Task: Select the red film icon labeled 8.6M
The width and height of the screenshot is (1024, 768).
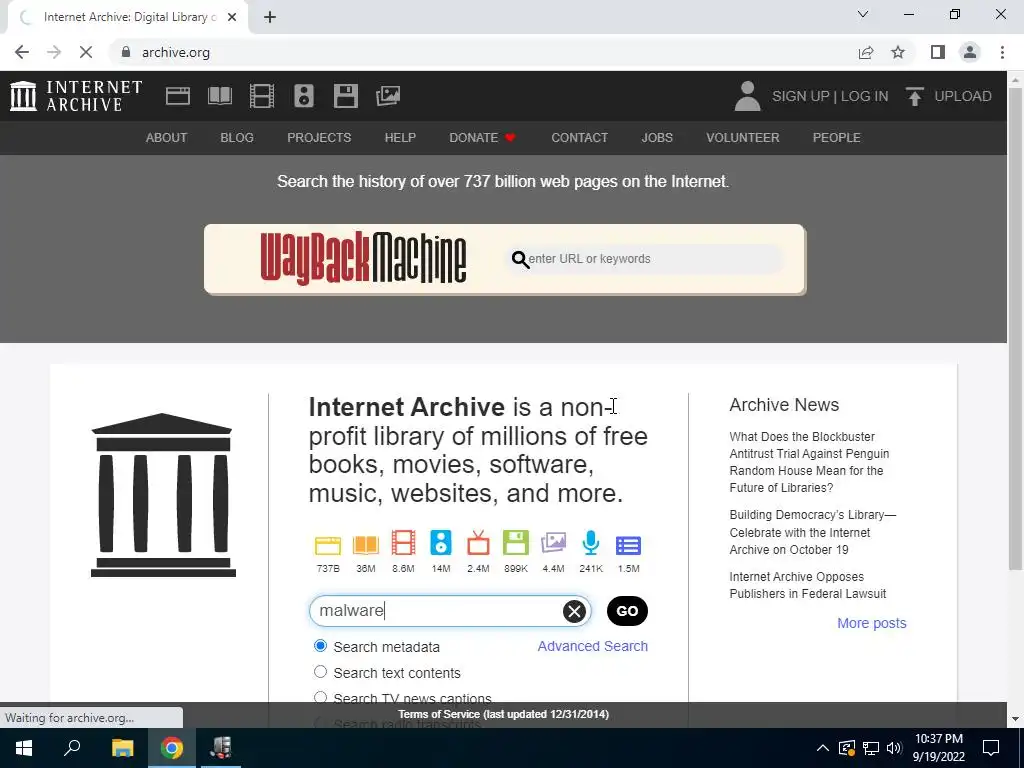Action: click(403, 543)
